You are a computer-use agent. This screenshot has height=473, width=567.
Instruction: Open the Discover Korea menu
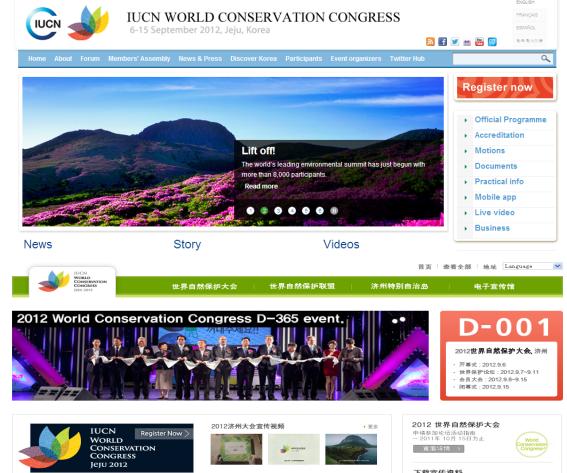coord(253,59)
